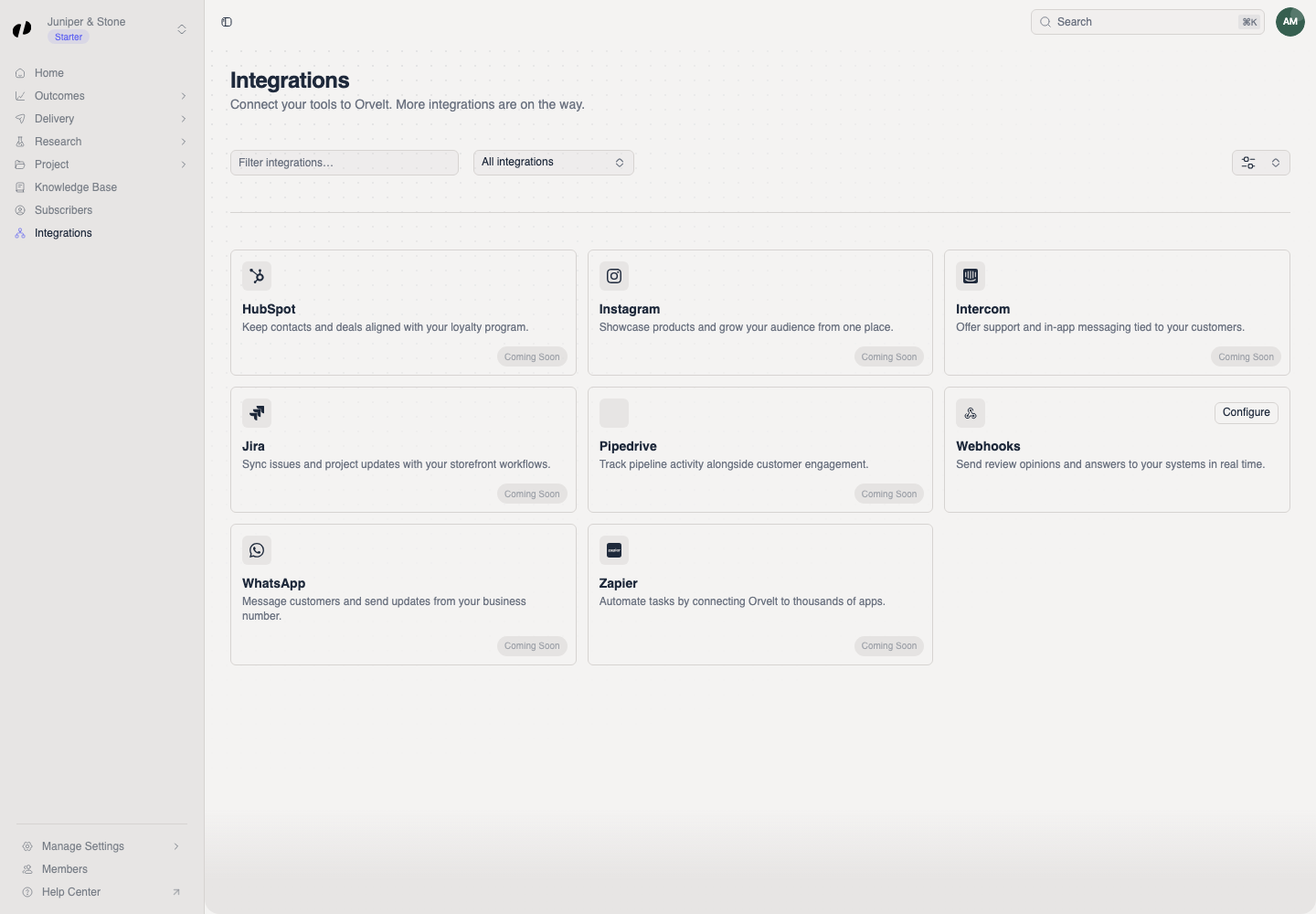Click the Starter plan badge
1316x914 pixels.
pos(69,37)
